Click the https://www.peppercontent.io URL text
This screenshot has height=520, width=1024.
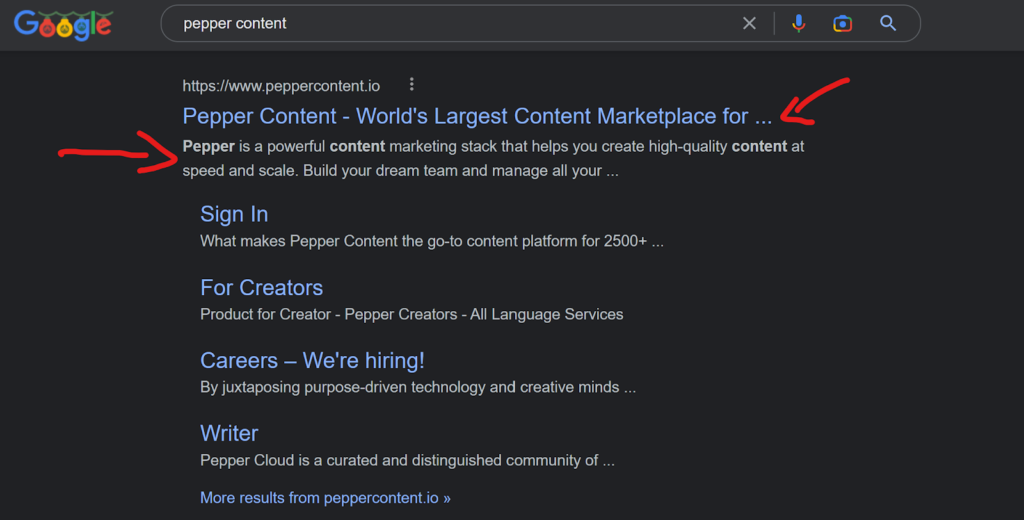coord(281,86)
